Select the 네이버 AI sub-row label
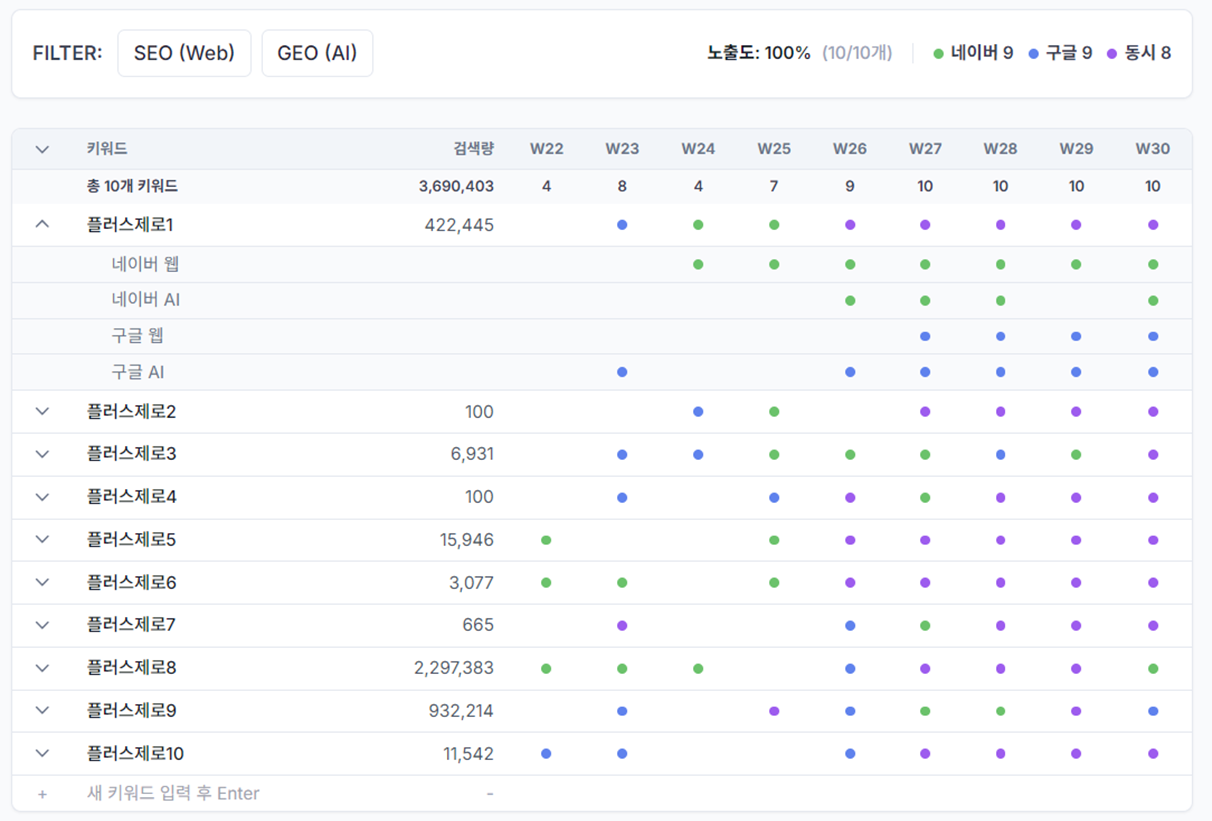This screenshot has height=821, width=1212. click(146, 300)
